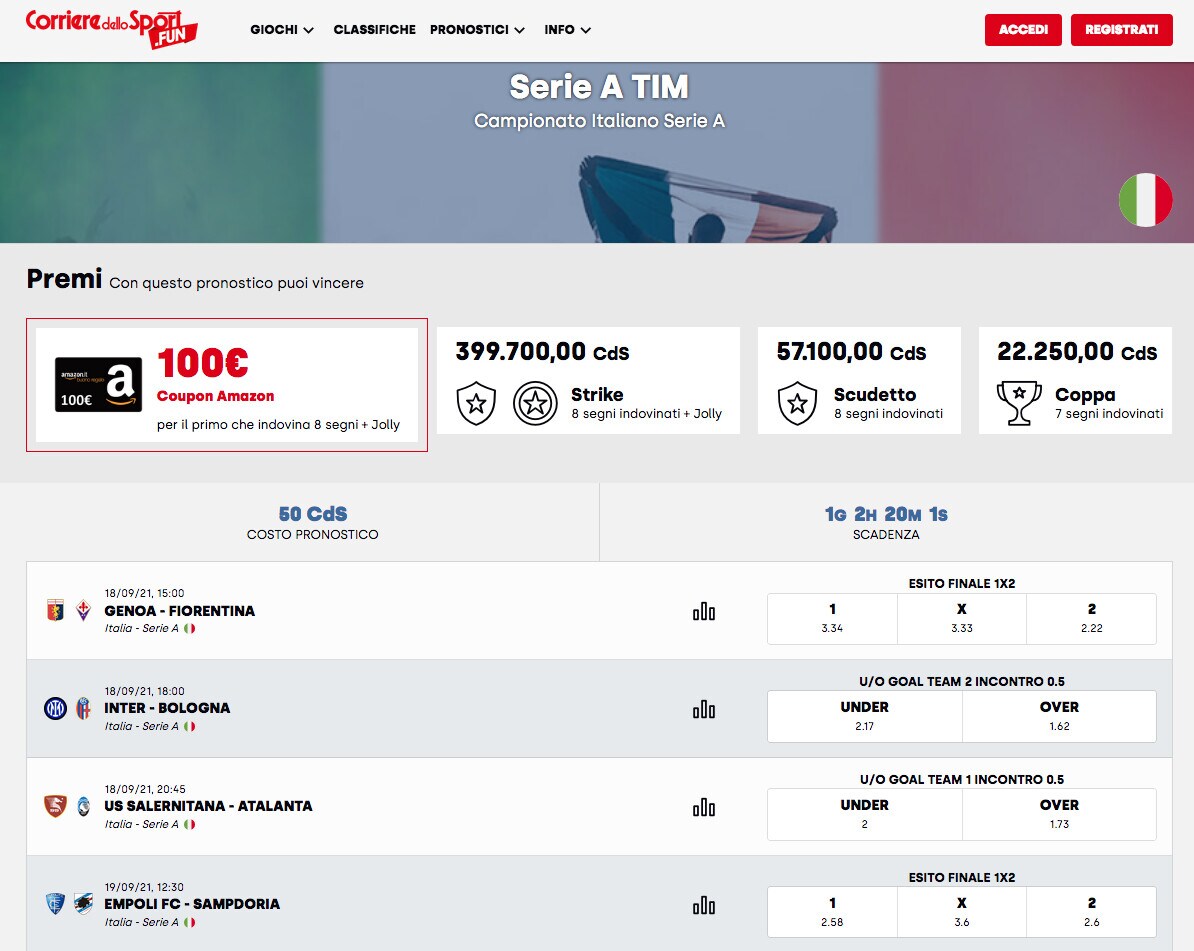Click Italy flag beside Empoli - Sampdoria league
1194x951 pixels.
tap(190, 922)
